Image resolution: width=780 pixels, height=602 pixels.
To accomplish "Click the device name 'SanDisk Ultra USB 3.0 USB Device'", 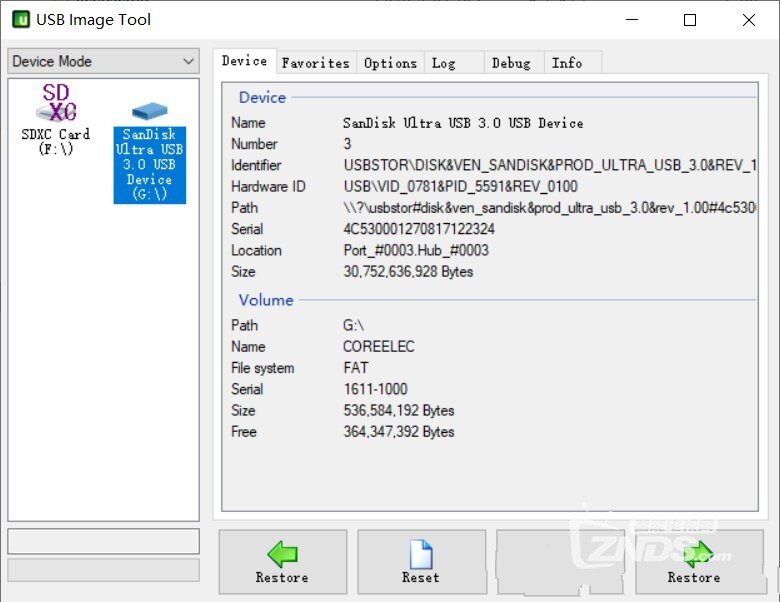I will [x=463, y=123].
